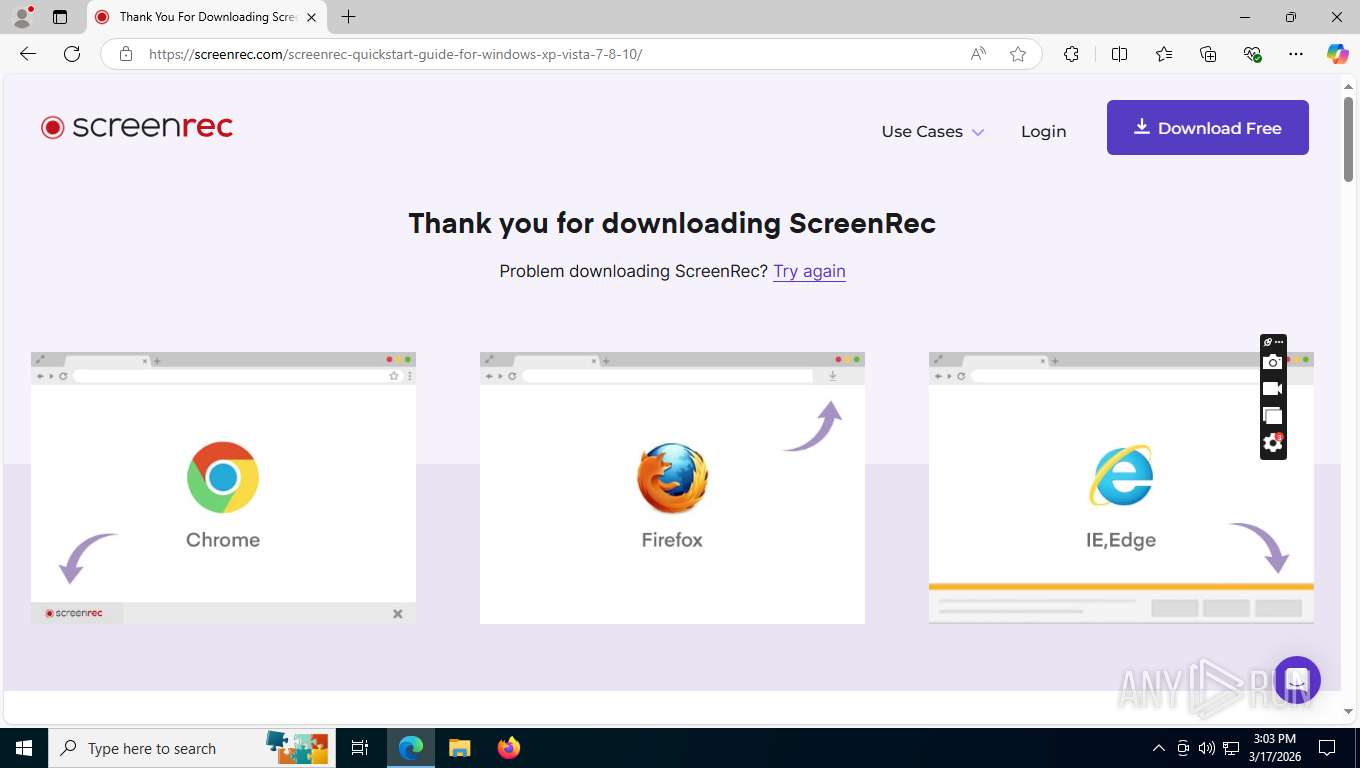Open Browser essentials heart icon
The image size is (1360, 768).
1252,54
